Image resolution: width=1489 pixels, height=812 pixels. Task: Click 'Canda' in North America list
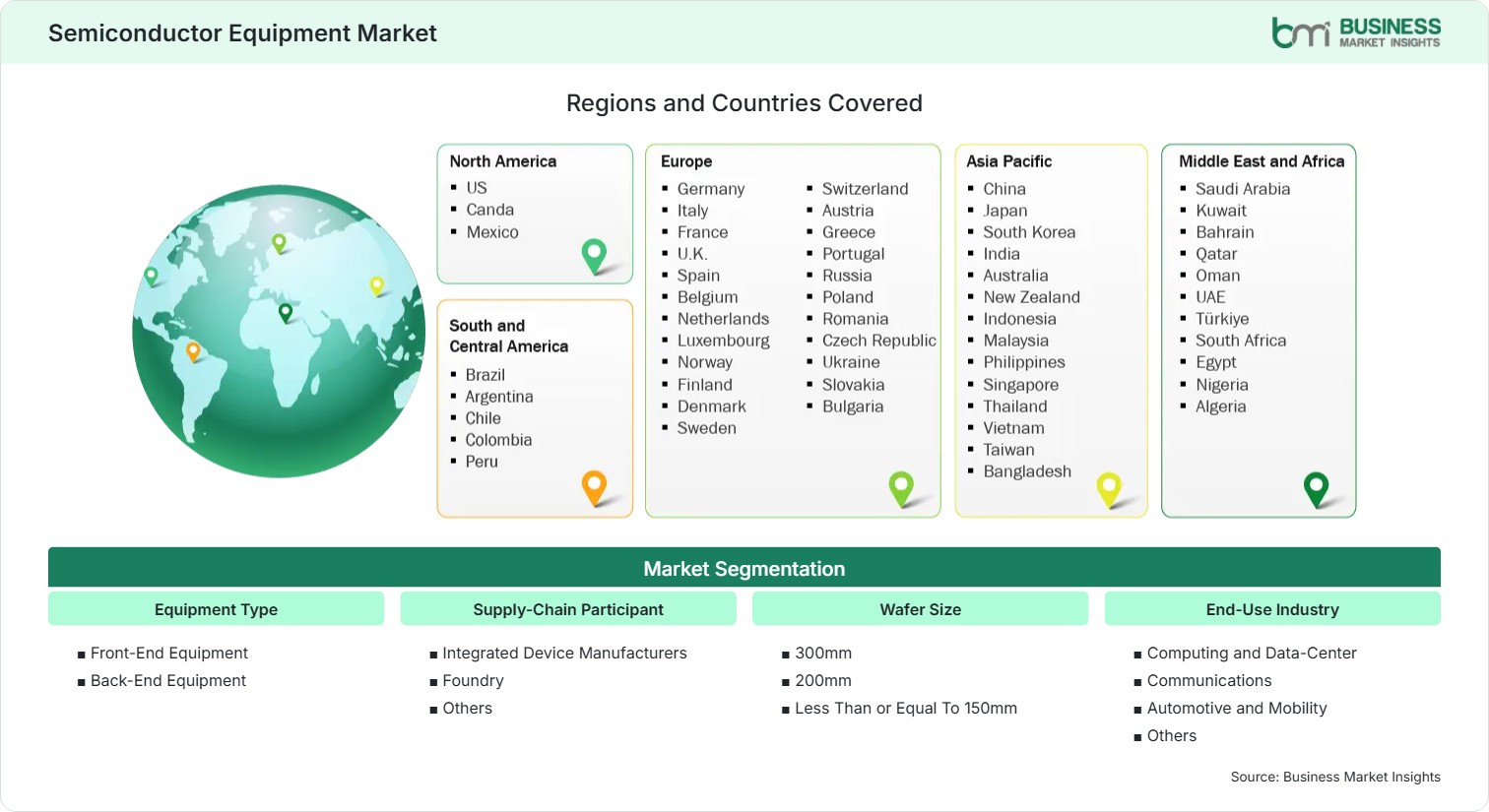[x=490, y=210]
